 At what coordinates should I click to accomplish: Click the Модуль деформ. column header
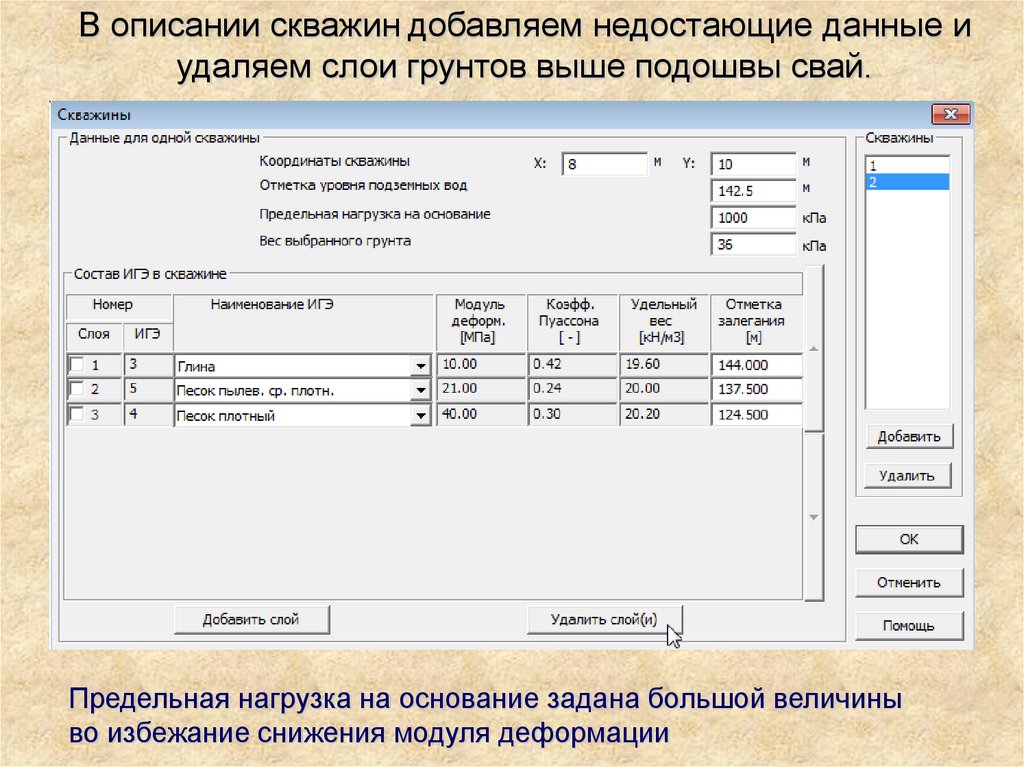[481, 322]
